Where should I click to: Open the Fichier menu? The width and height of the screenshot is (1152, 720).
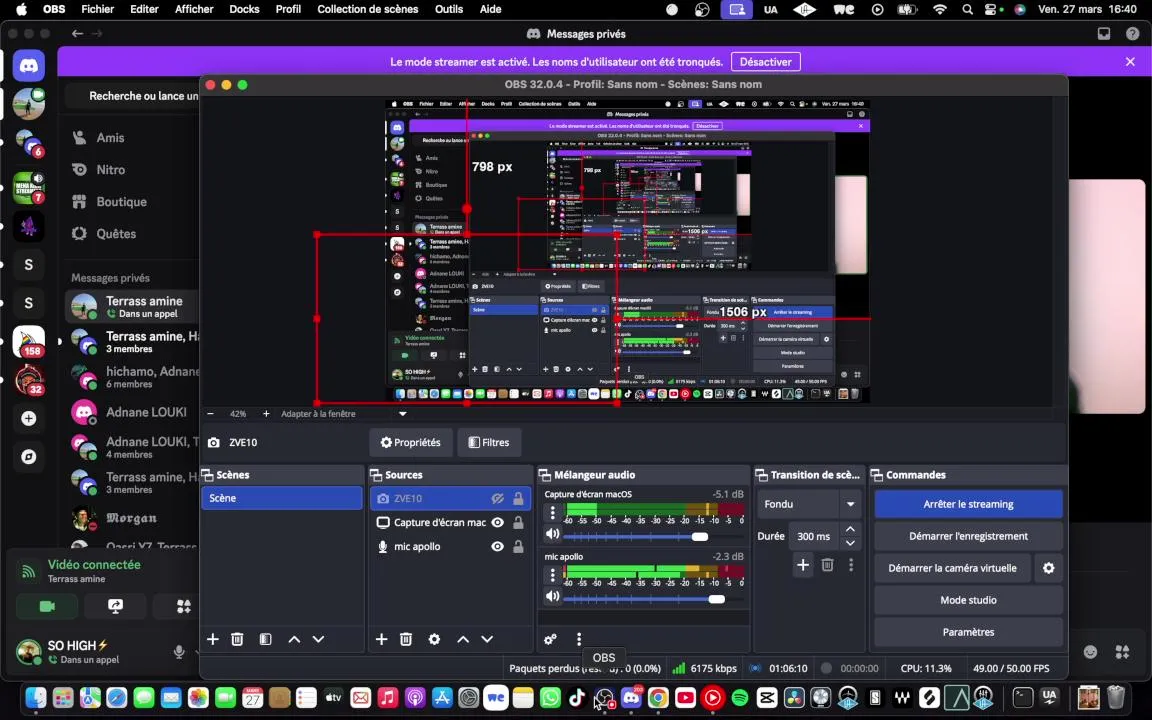pyautogui.click(x=97, y=9)
